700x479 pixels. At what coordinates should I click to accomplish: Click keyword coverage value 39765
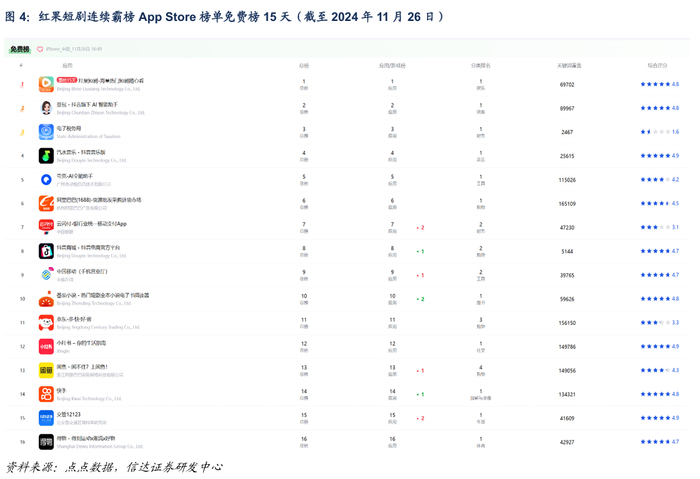[567, 275]
